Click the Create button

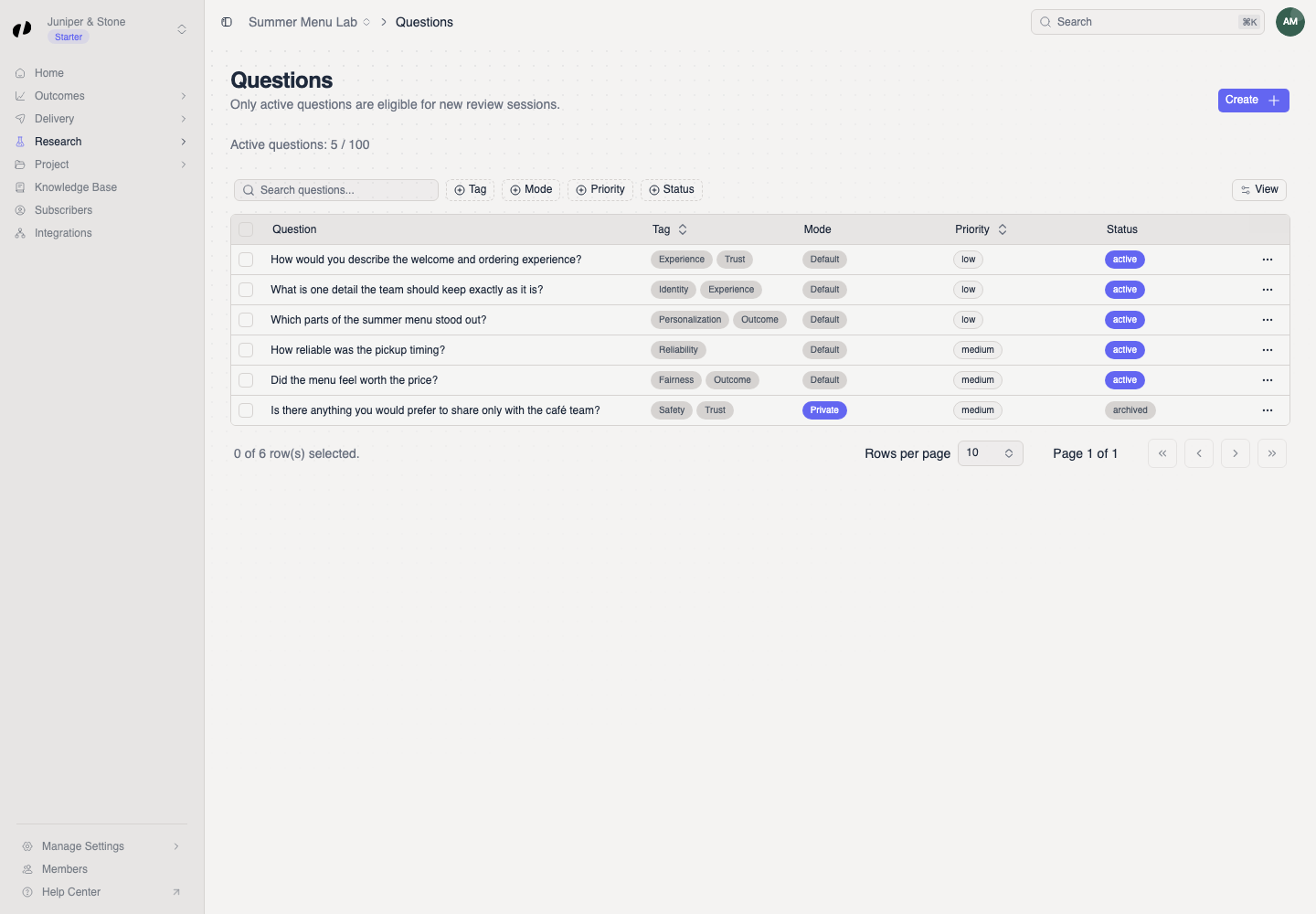(x=1253, y=101)
